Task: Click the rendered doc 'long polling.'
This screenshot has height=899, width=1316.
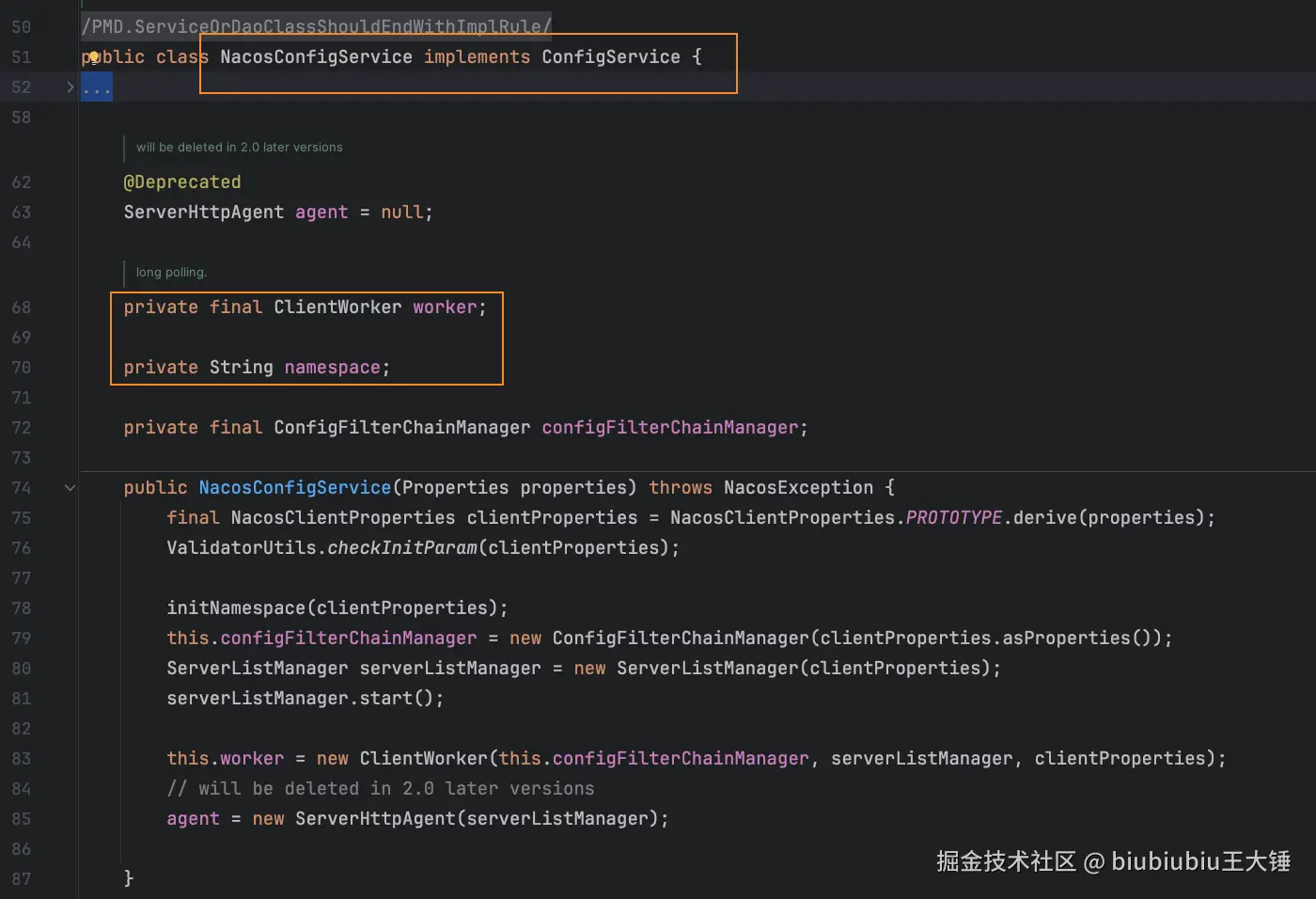Action: point(171,272)
